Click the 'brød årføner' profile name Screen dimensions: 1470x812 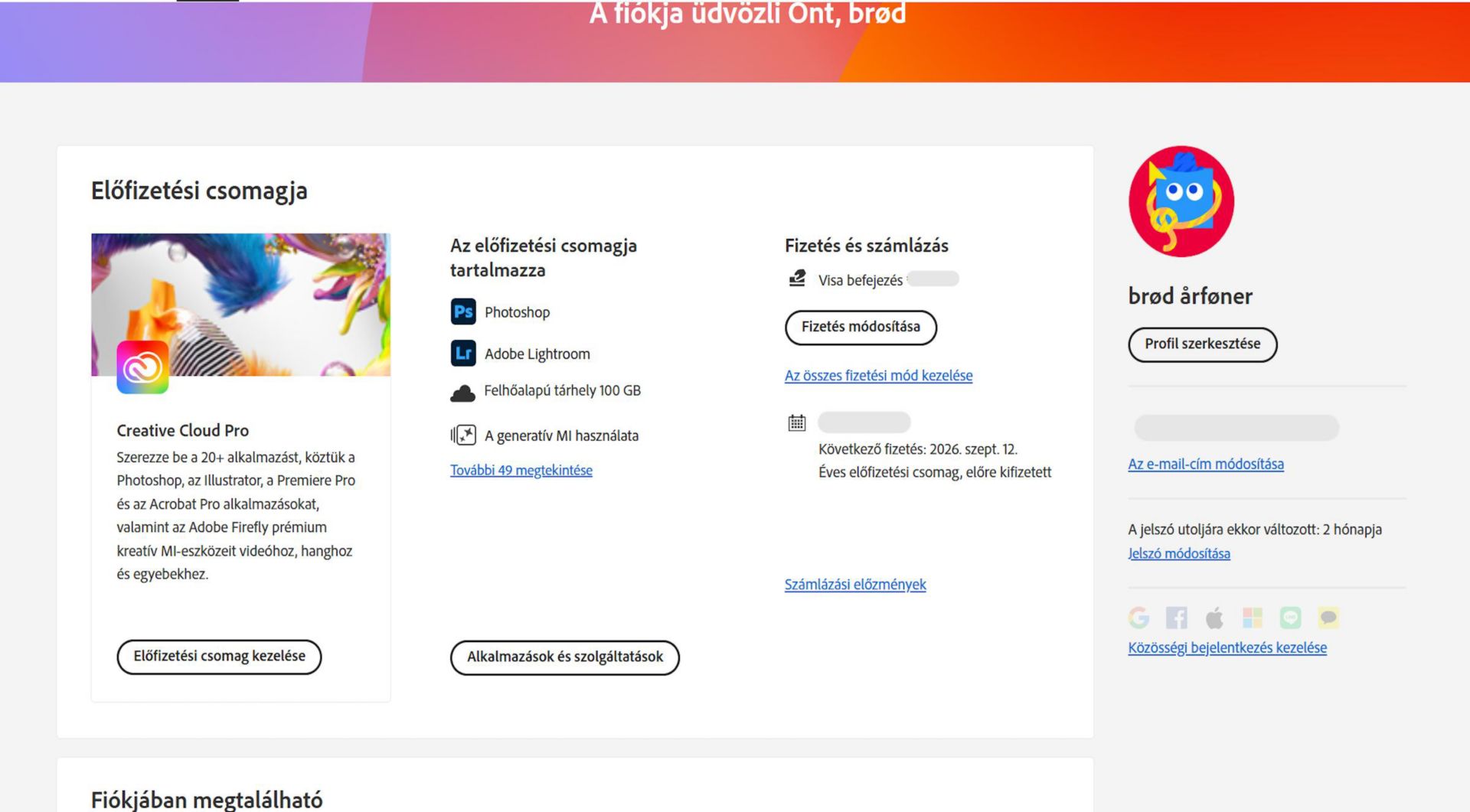(x=1191, y=296)
